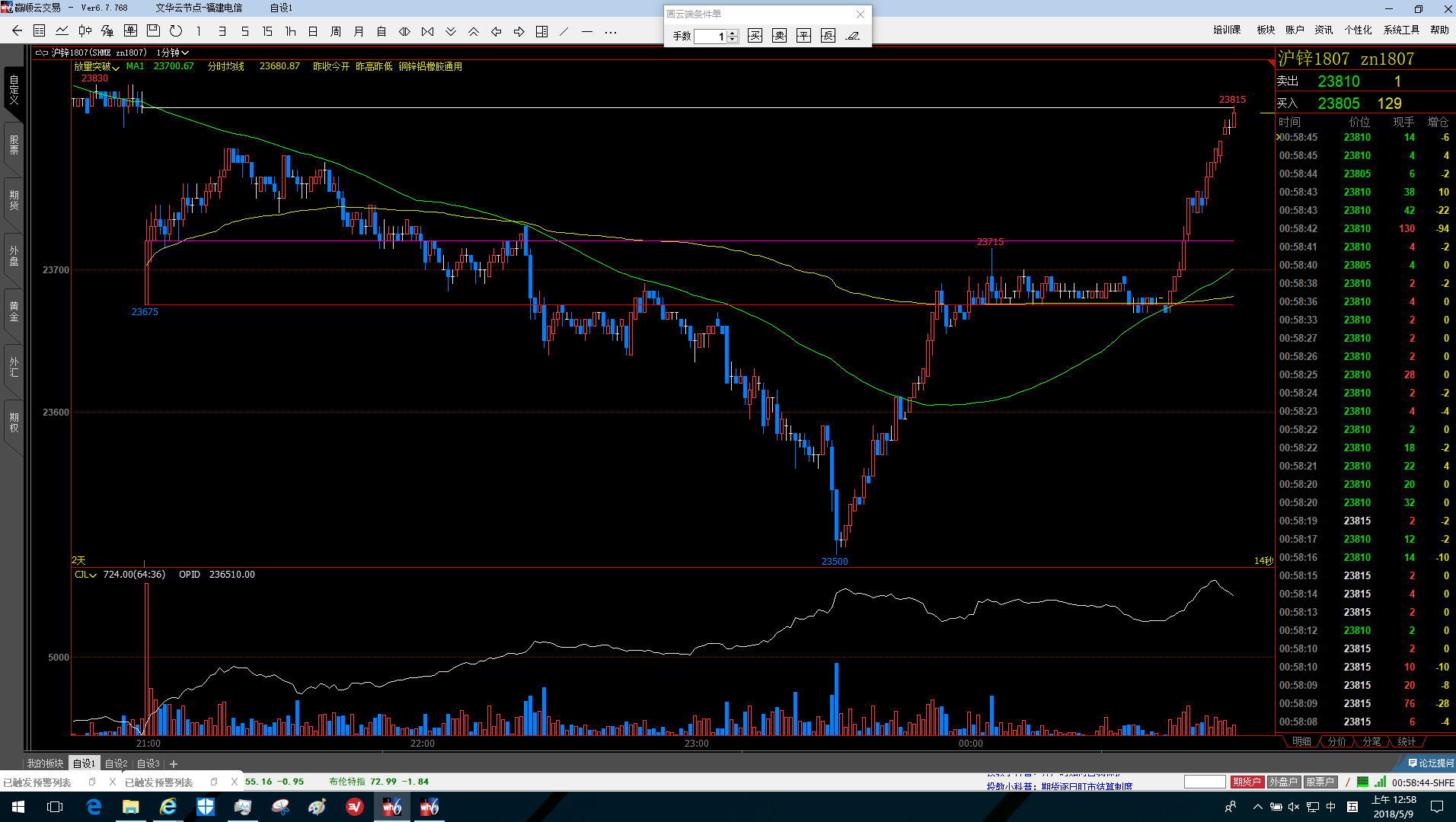Click the 手数 quantity input field
This screenshot has width=1456, height=822.
tap(711, 37)
